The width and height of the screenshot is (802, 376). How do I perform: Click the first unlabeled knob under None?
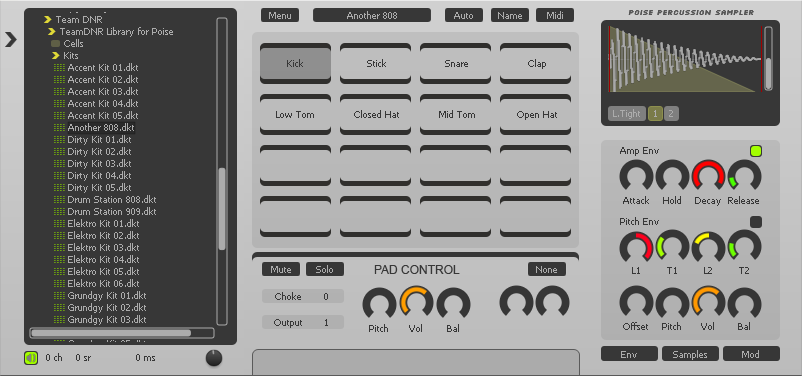point(516,301)
